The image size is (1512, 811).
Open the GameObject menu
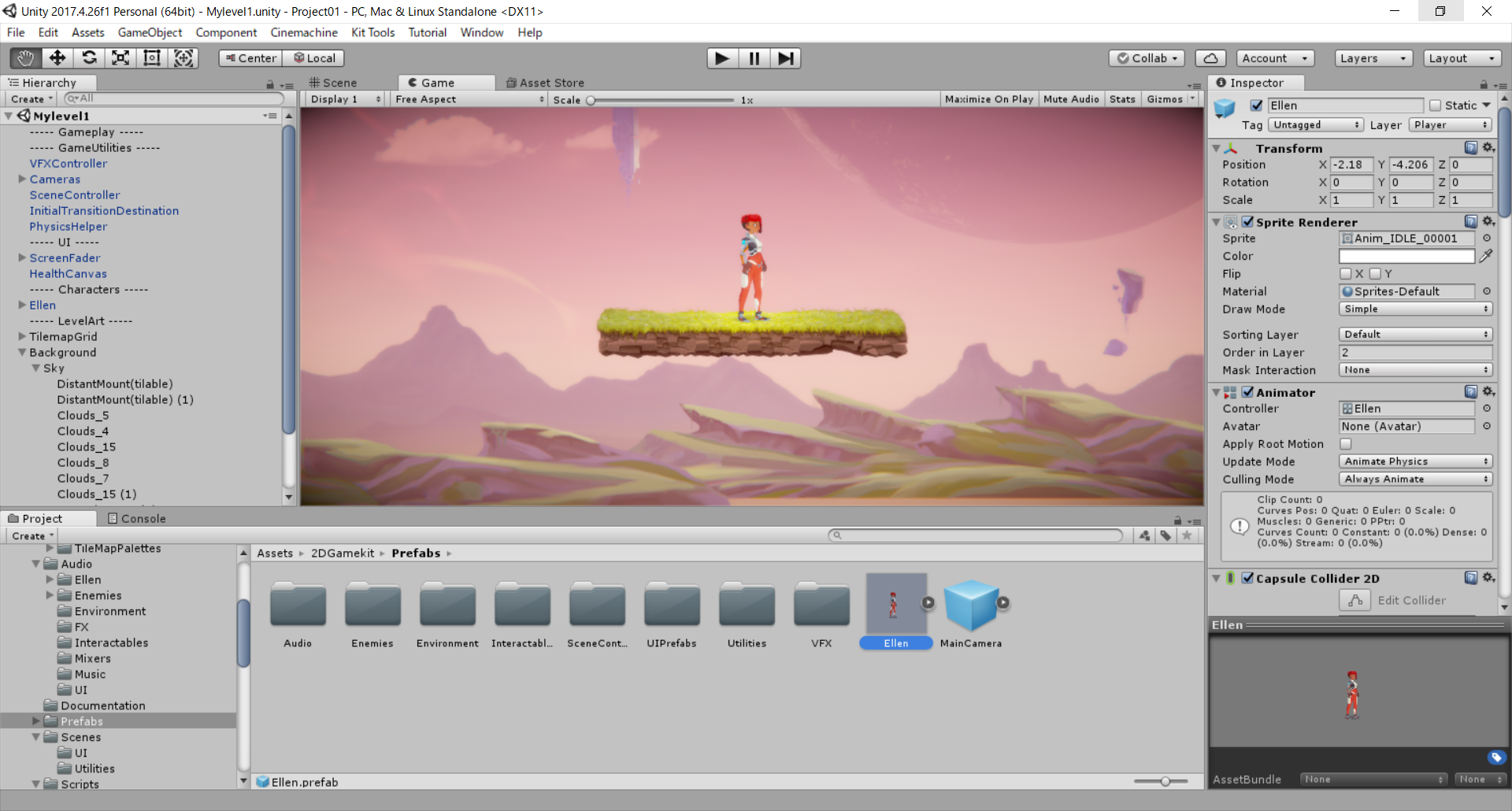(150, 32)
